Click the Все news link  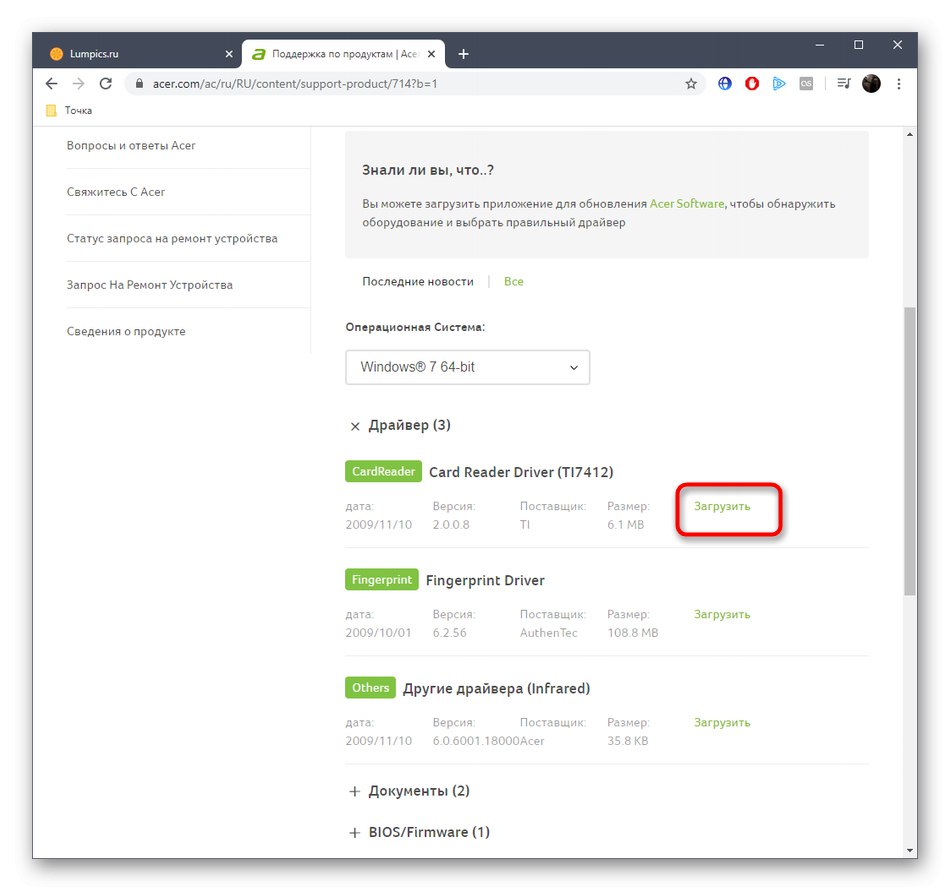tap(514, 281)
